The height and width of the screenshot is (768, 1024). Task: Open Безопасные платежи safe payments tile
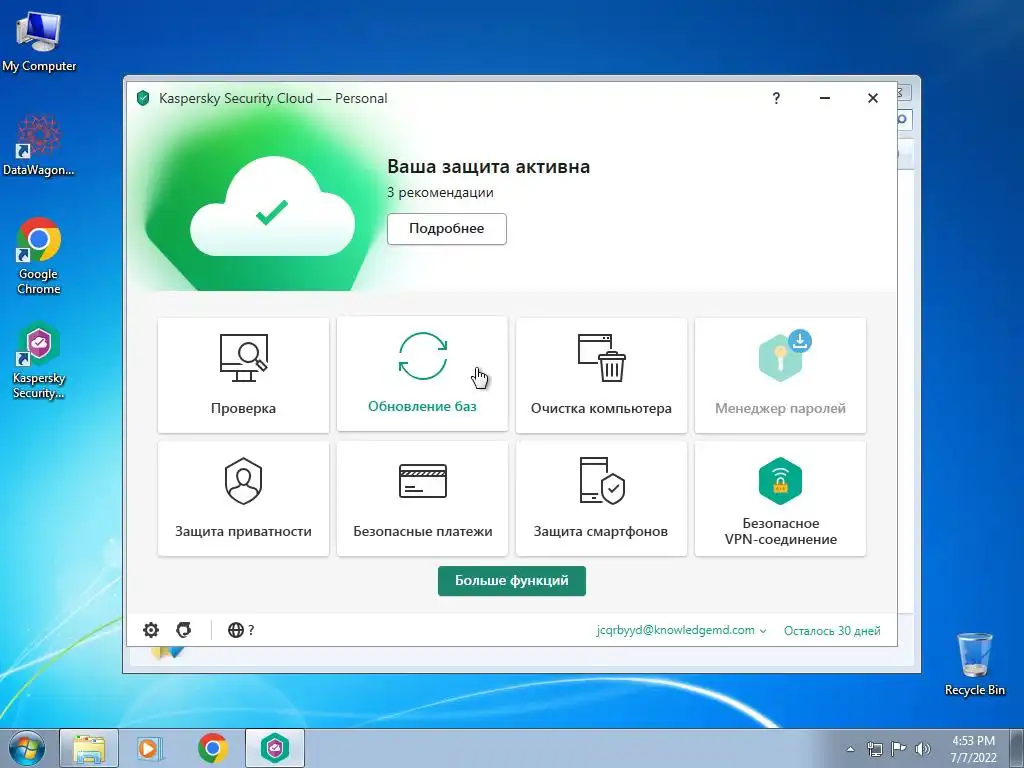(422, 498)
